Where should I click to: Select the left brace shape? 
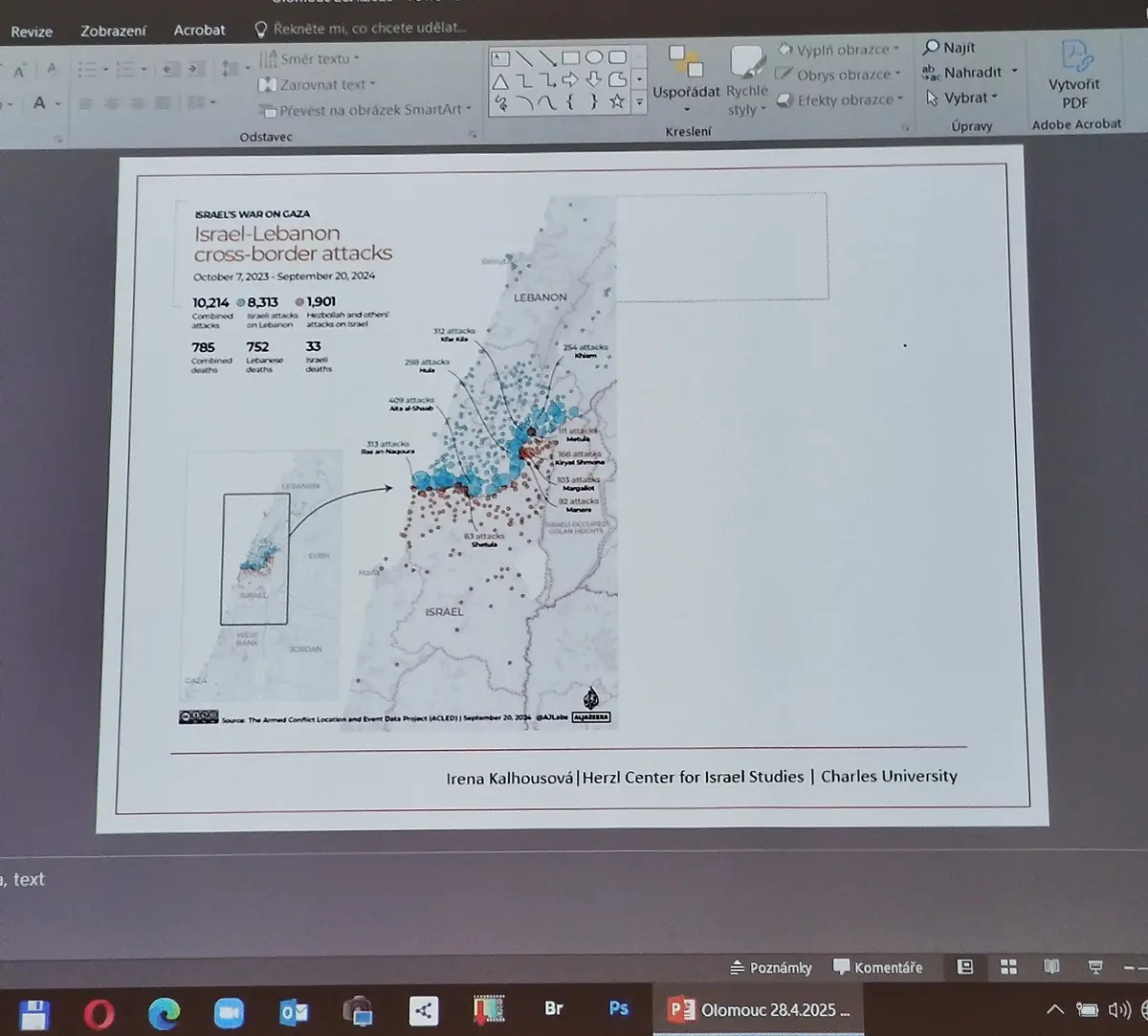pos(570,101)
